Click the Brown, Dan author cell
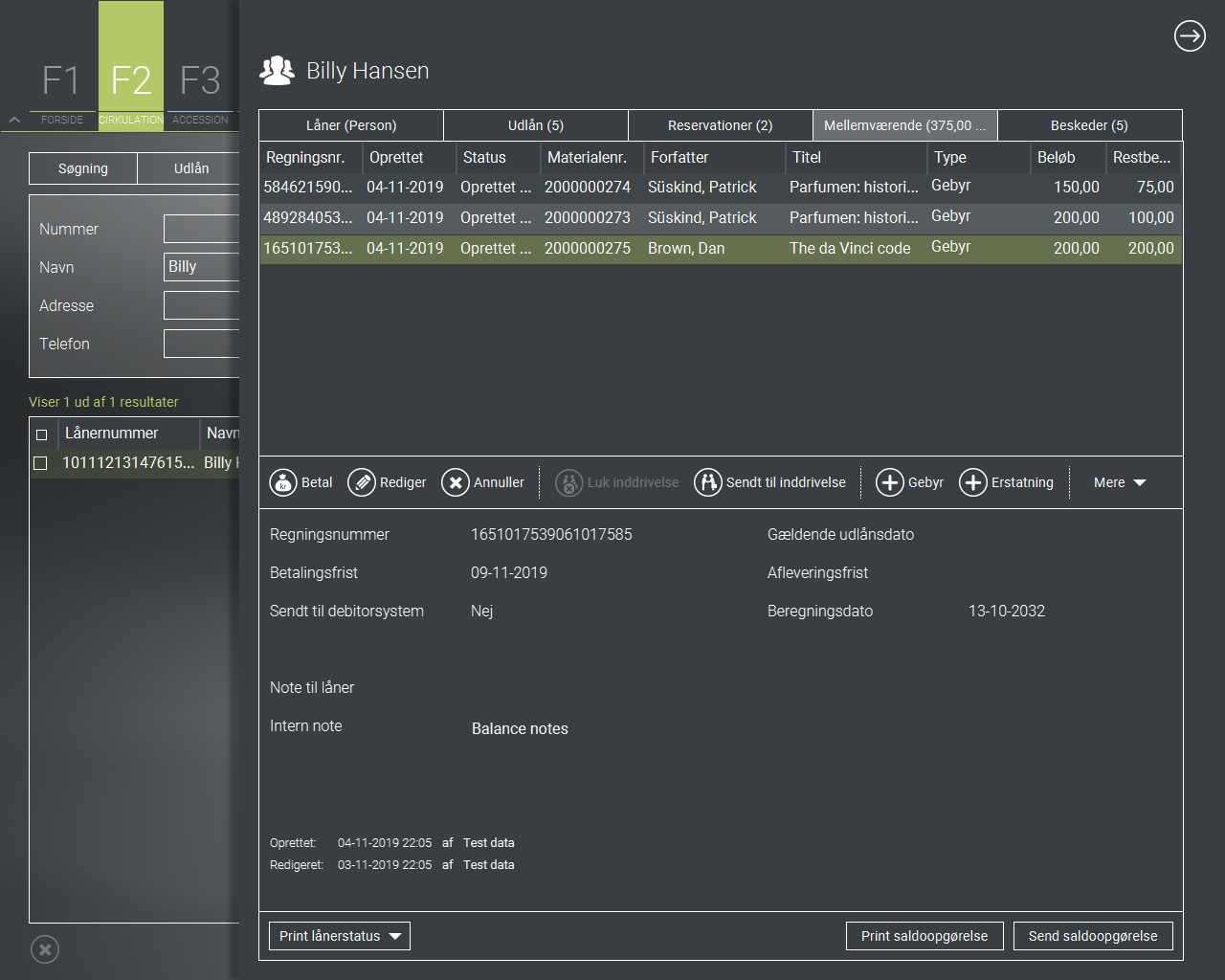The width and height of the screenshot is (1225, 980). pos(686,249)
